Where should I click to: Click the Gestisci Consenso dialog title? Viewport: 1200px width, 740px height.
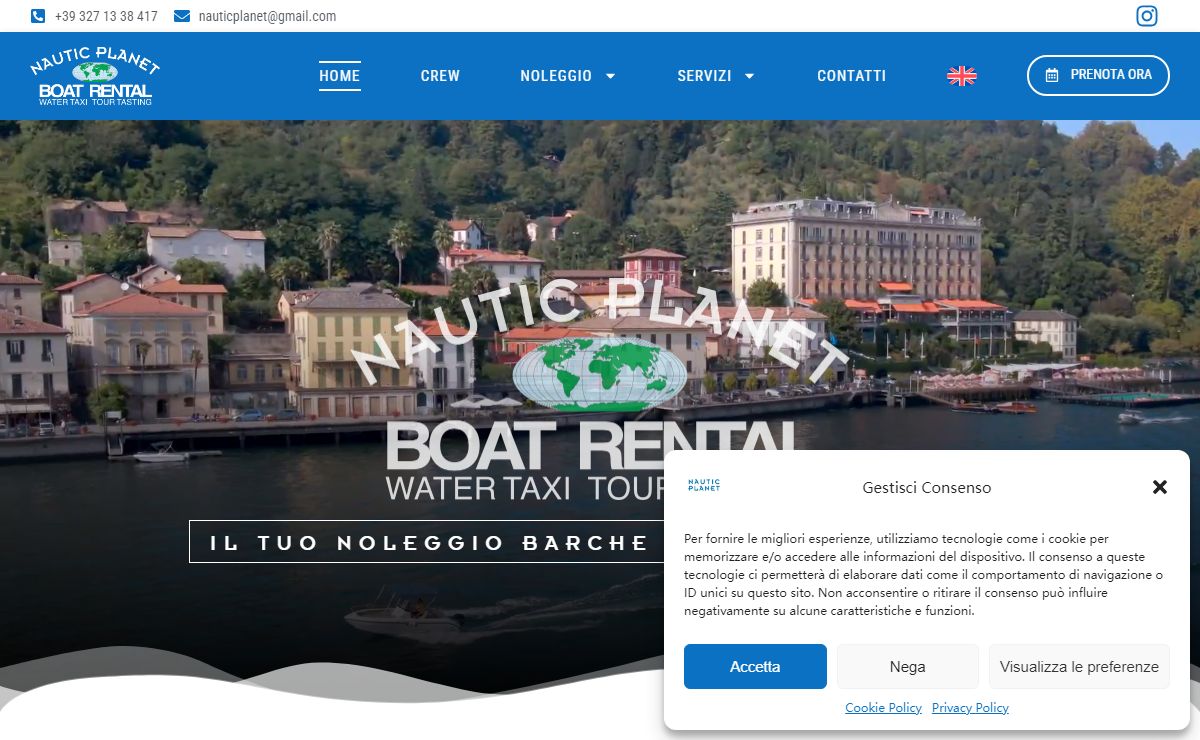[x=927, y=488]
